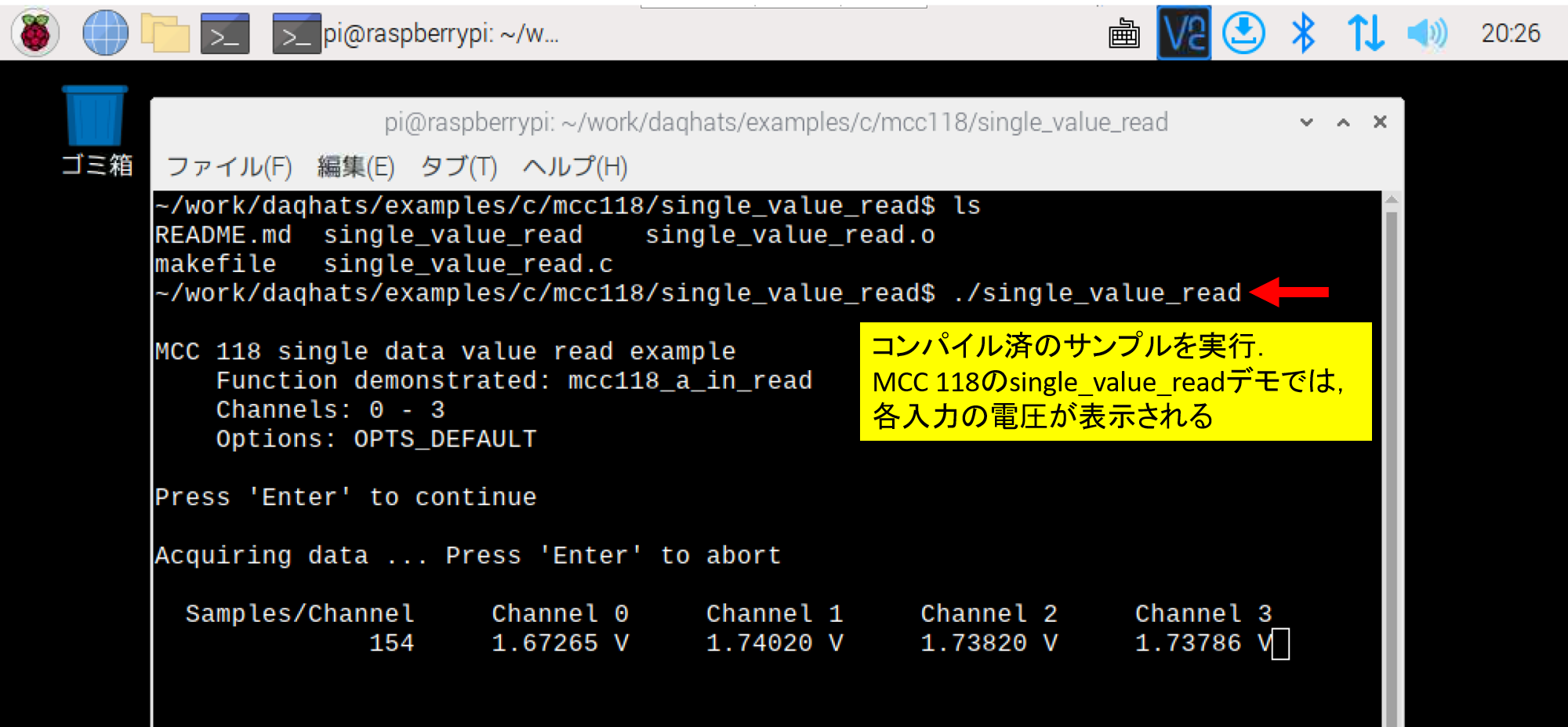This screenshot has width=1568, height=727.
Task: Minimize the terminal with the down chevron
Action: pyautogui.click(x=1306, y=122)
